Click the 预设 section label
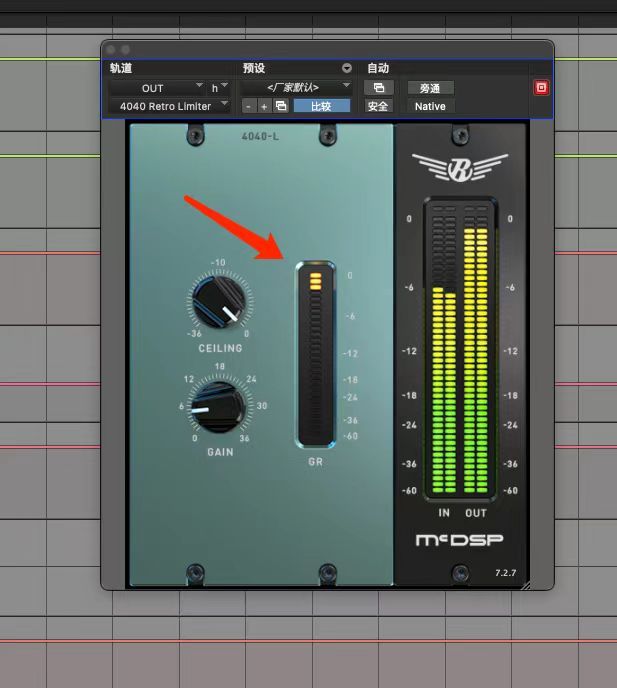The image size is (617, 688). tap(254, 68)
